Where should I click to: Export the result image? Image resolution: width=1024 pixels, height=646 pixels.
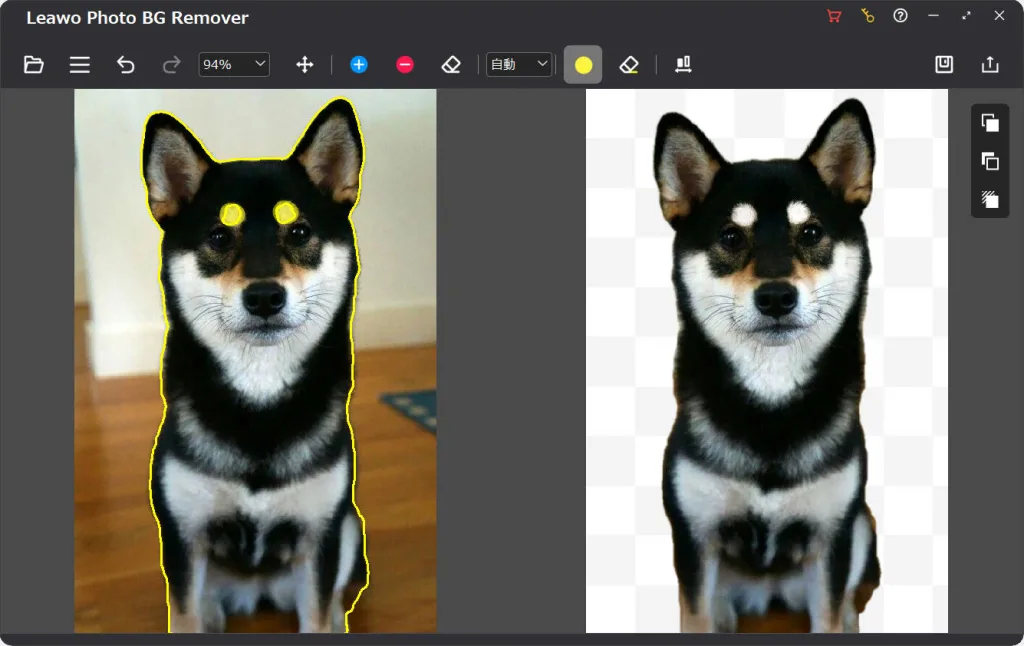[x=990, y=65]
